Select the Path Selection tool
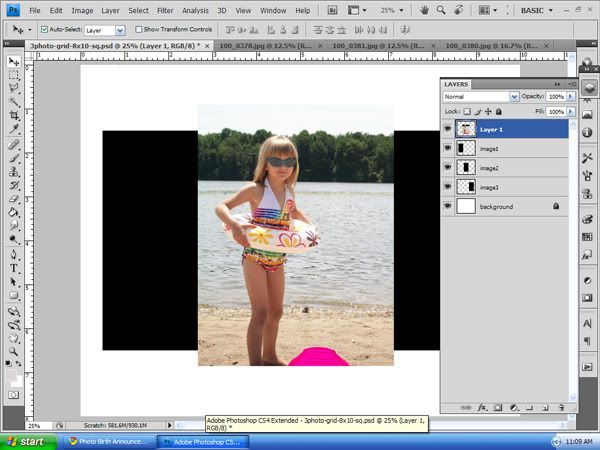This screenshot has height=450, width=600. tap(14, 282)
